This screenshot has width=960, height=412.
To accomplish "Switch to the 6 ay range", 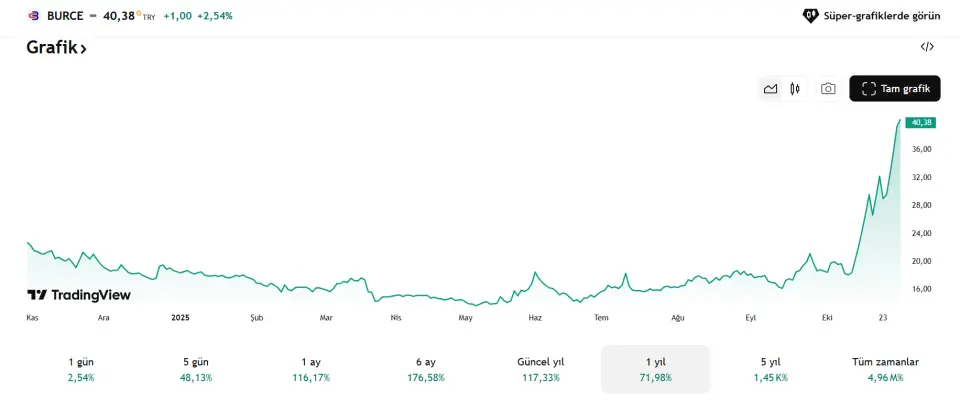I will click(x=425, y=369).
